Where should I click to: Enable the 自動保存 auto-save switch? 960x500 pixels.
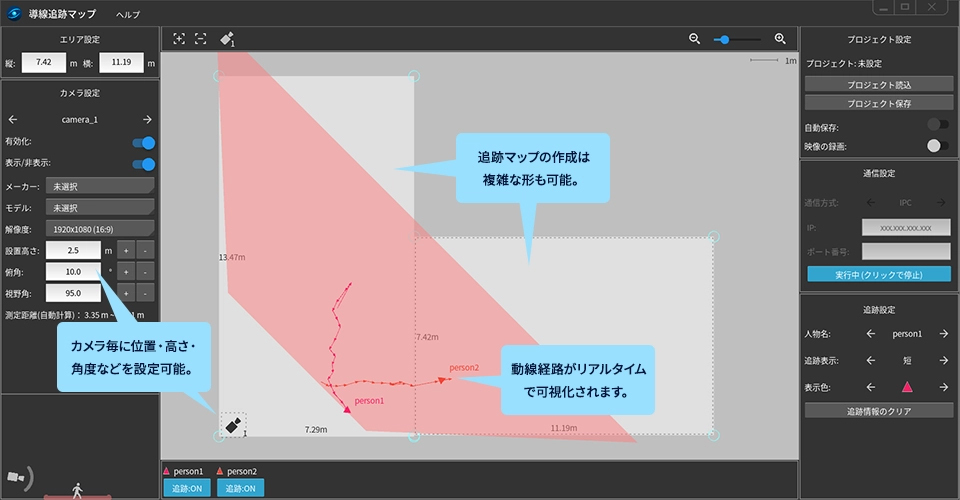point(937,125)
